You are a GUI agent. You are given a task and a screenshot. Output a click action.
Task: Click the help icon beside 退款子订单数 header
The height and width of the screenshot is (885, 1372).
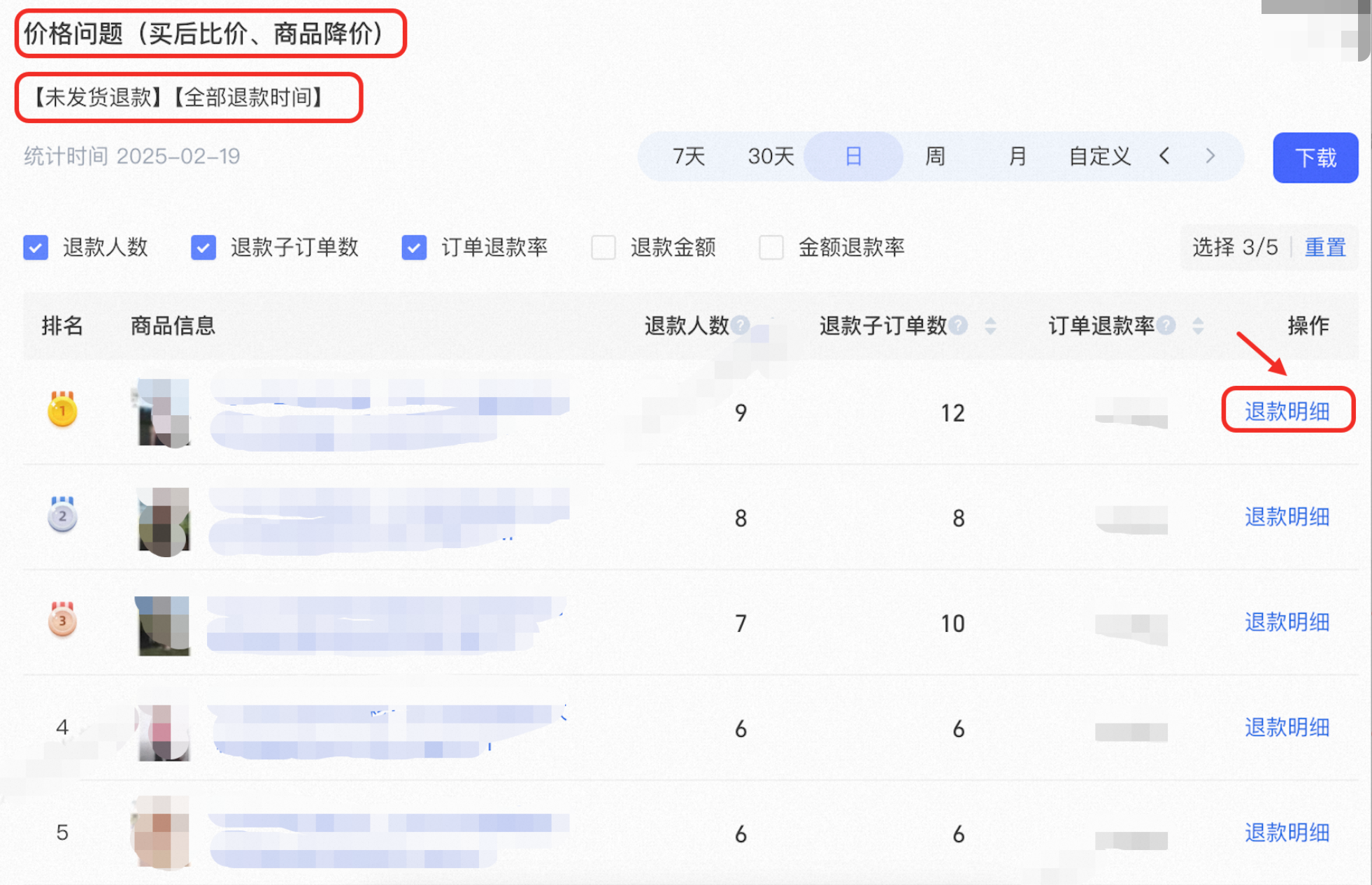pyautogui.click(x=959, y=325)
